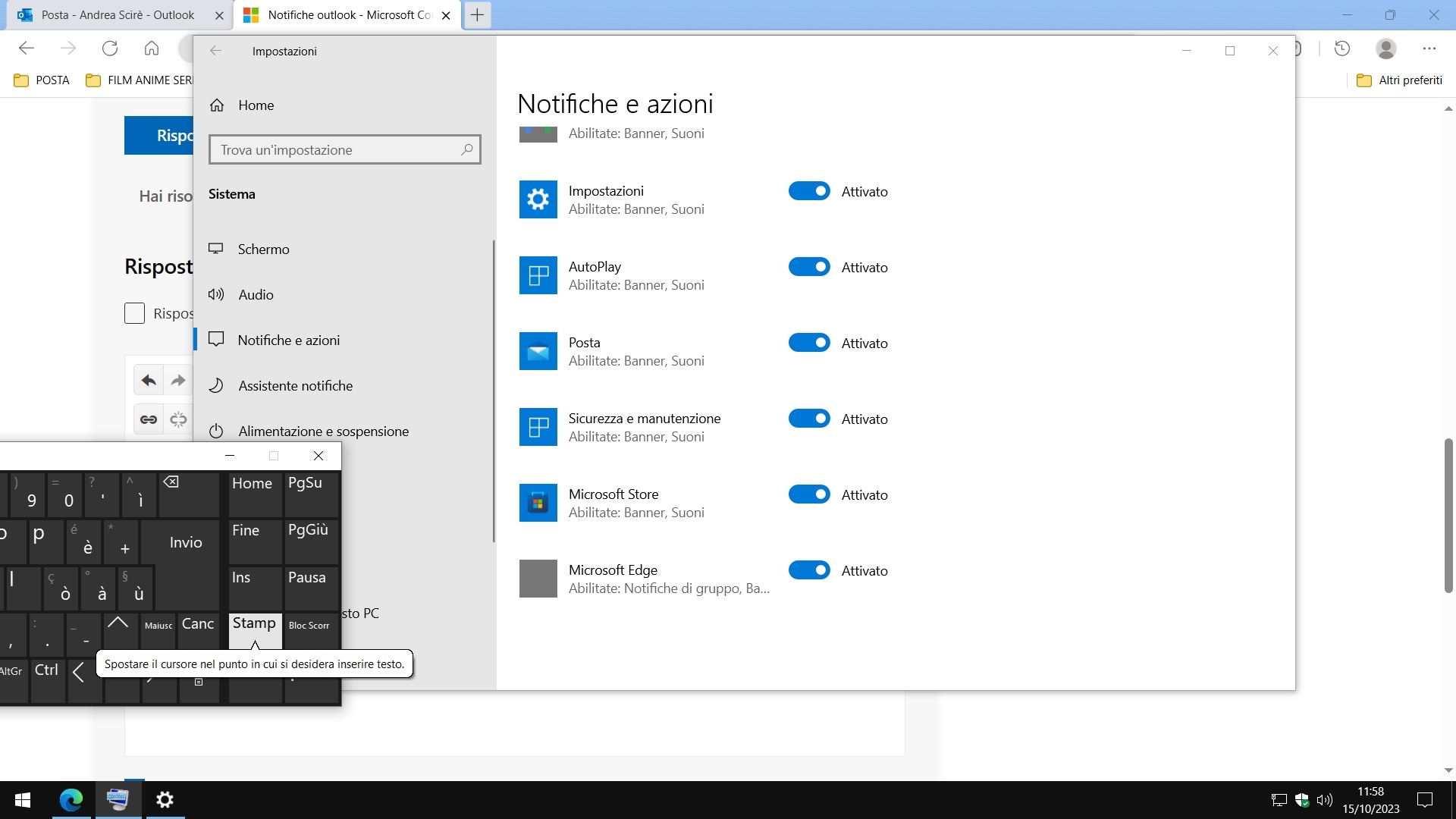
Task: Open Audio settings in the sidebar
Action: tap(256, 295)
